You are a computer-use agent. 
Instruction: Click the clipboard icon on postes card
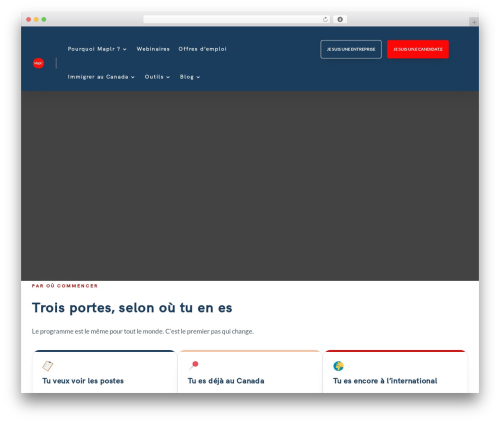pos(48,366)
